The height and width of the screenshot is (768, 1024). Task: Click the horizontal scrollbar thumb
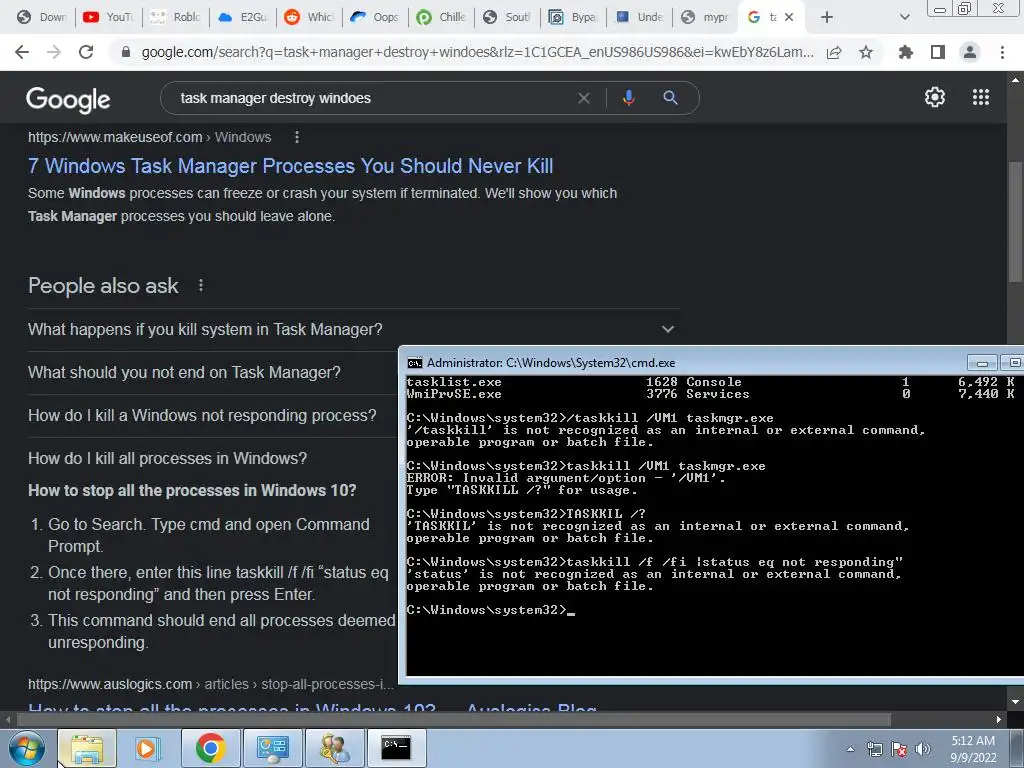click(x=454, y=719)
